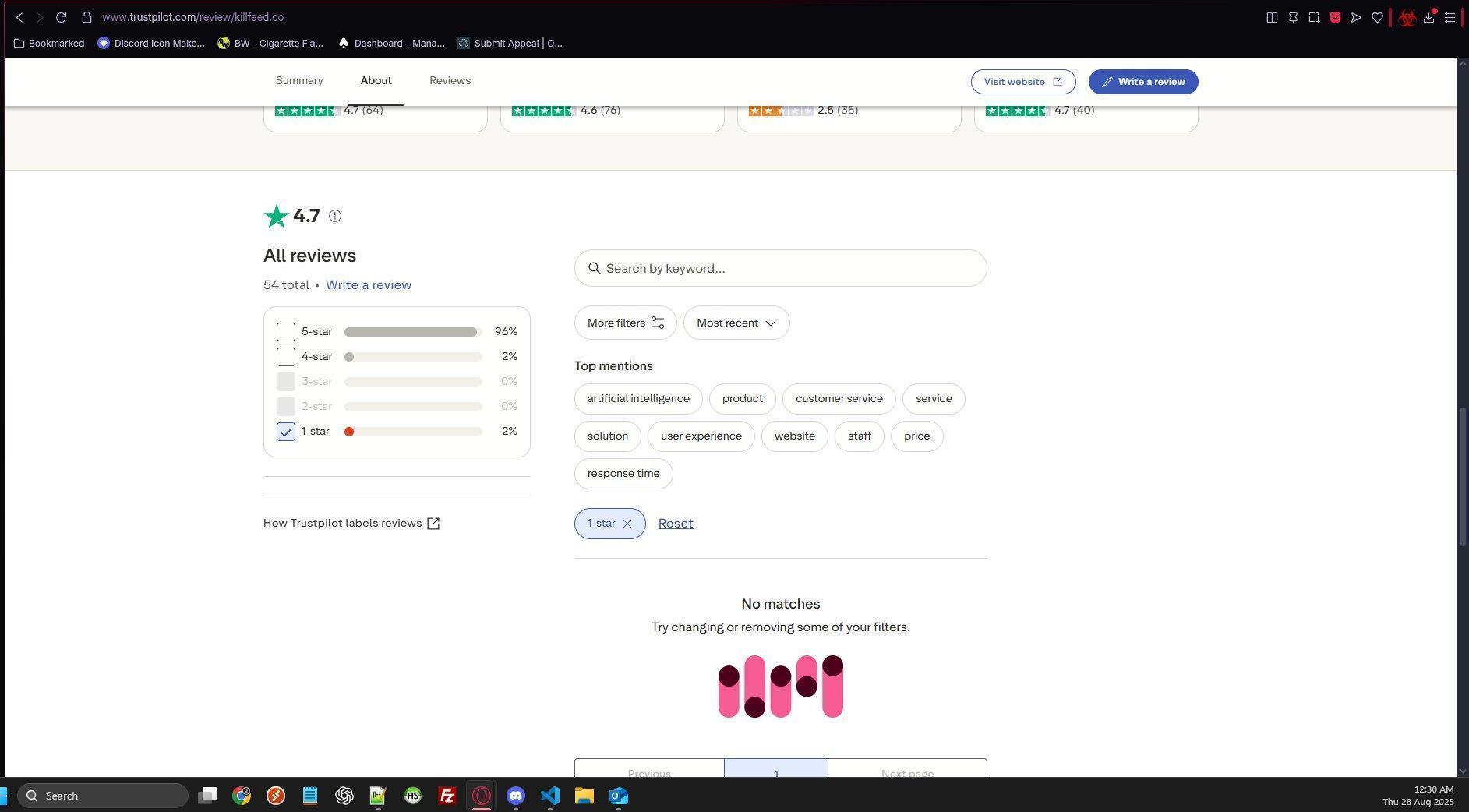This screenshot has width=1469, height=812.
Task: Click the 1-star rating progress bar
Action: (x=413, y=432)
